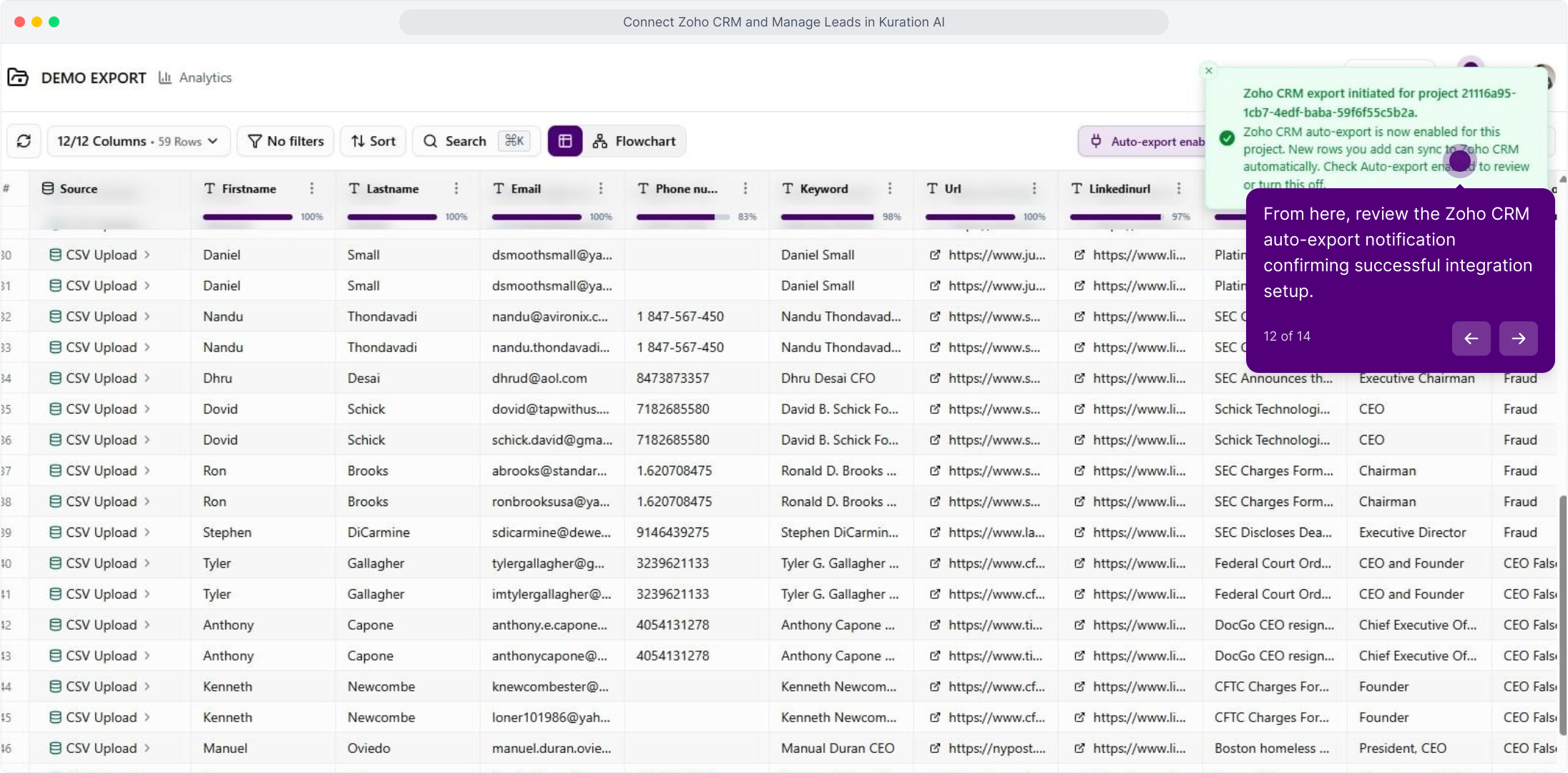Screen dimensions: 1568x773
Task: Select President, CEO title cell
Action: coord(1419,748)
